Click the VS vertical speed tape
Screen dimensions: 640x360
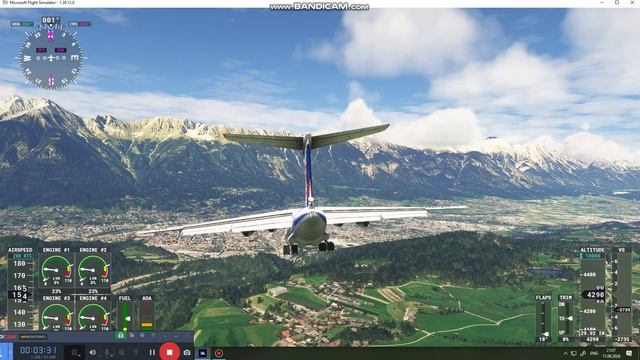(x=622, y=295)
